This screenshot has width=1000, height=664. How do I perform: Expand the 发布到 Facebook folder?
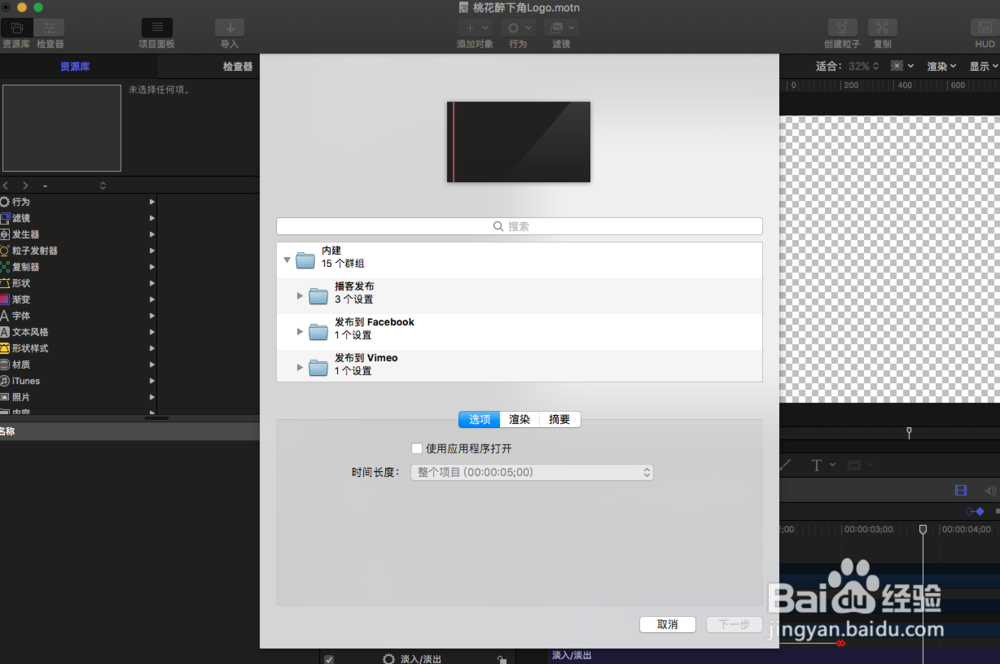[300, 331]
